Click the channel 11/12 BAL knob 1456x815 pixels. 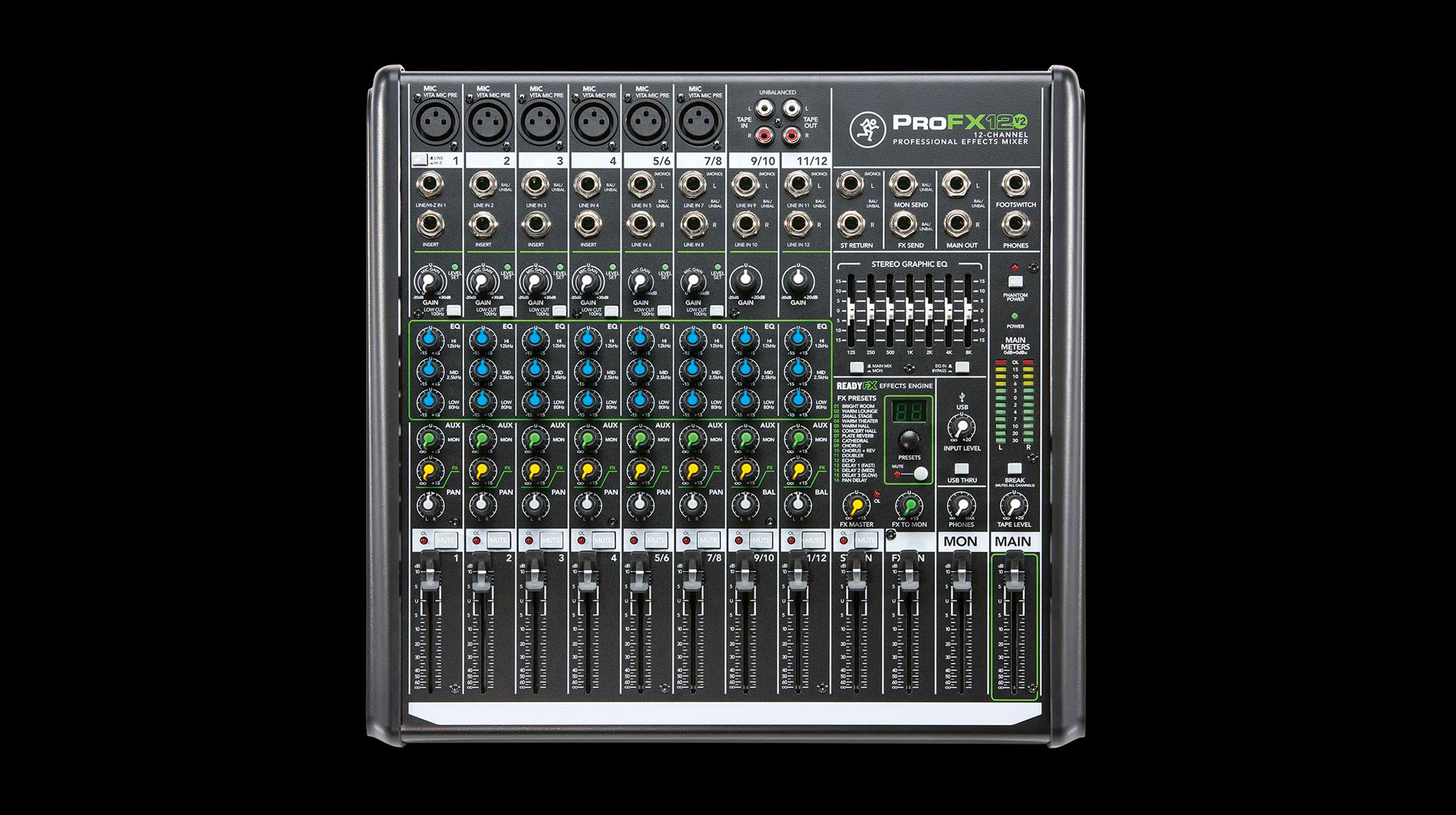coord(797,505)
